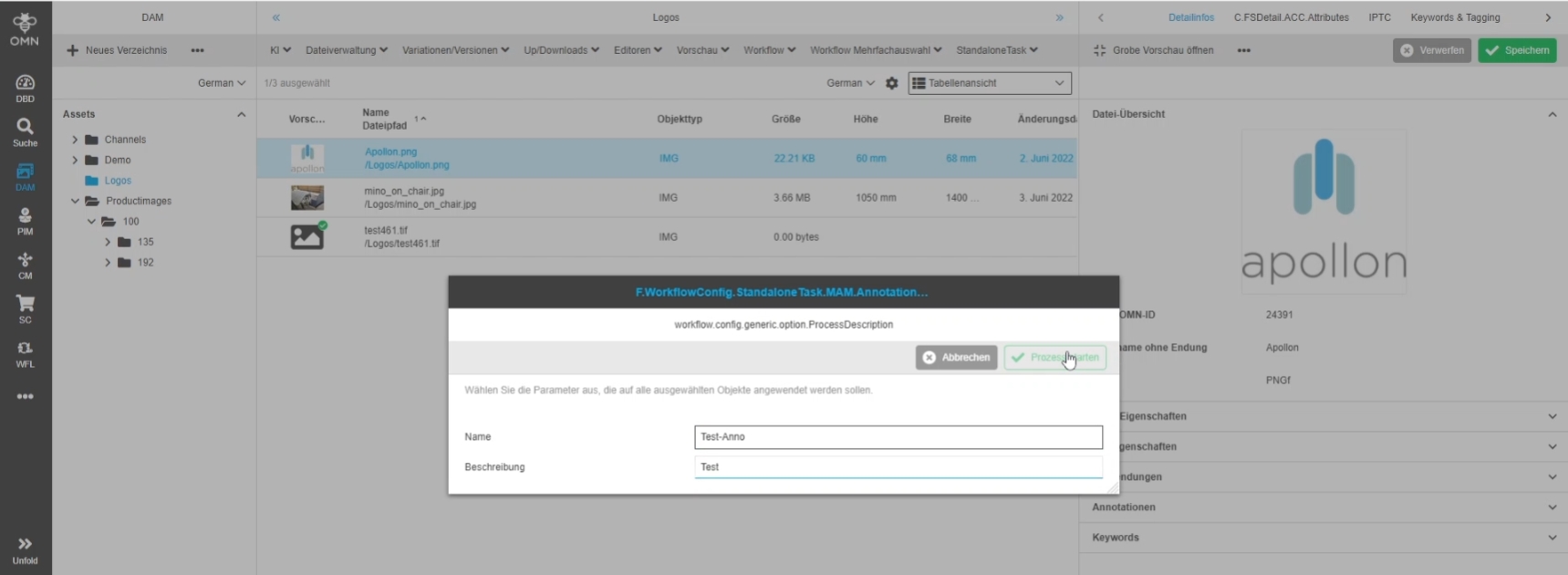The height and width of the screenshot is (575, 1568).
Task: Expand the Keywords section
Action: 1552,538
